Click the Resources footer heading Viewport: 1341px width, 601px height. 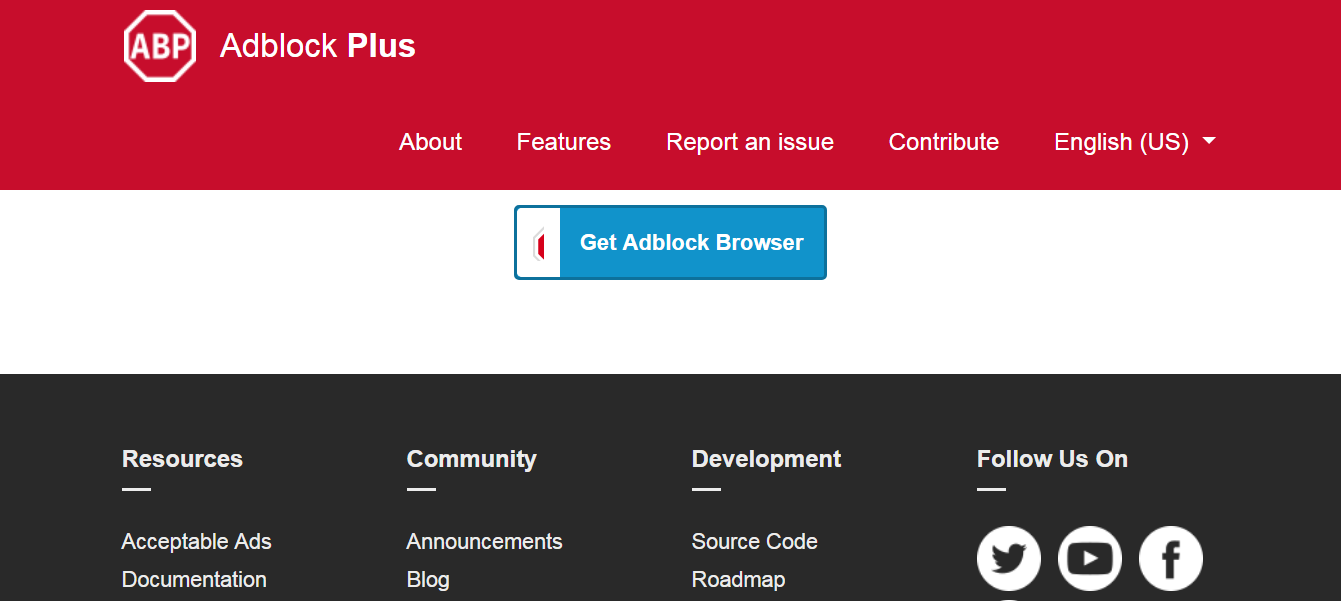click(182, 459)
